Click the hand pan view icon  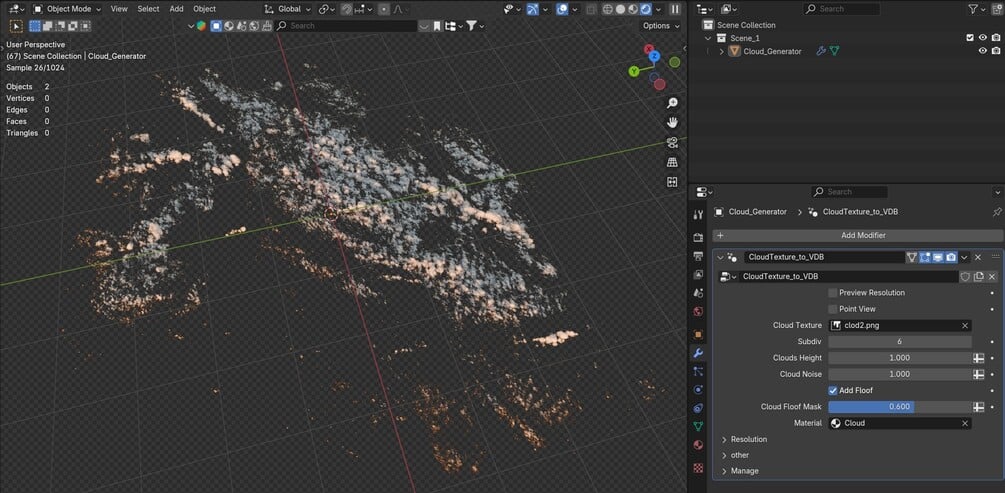coord(672,122)
